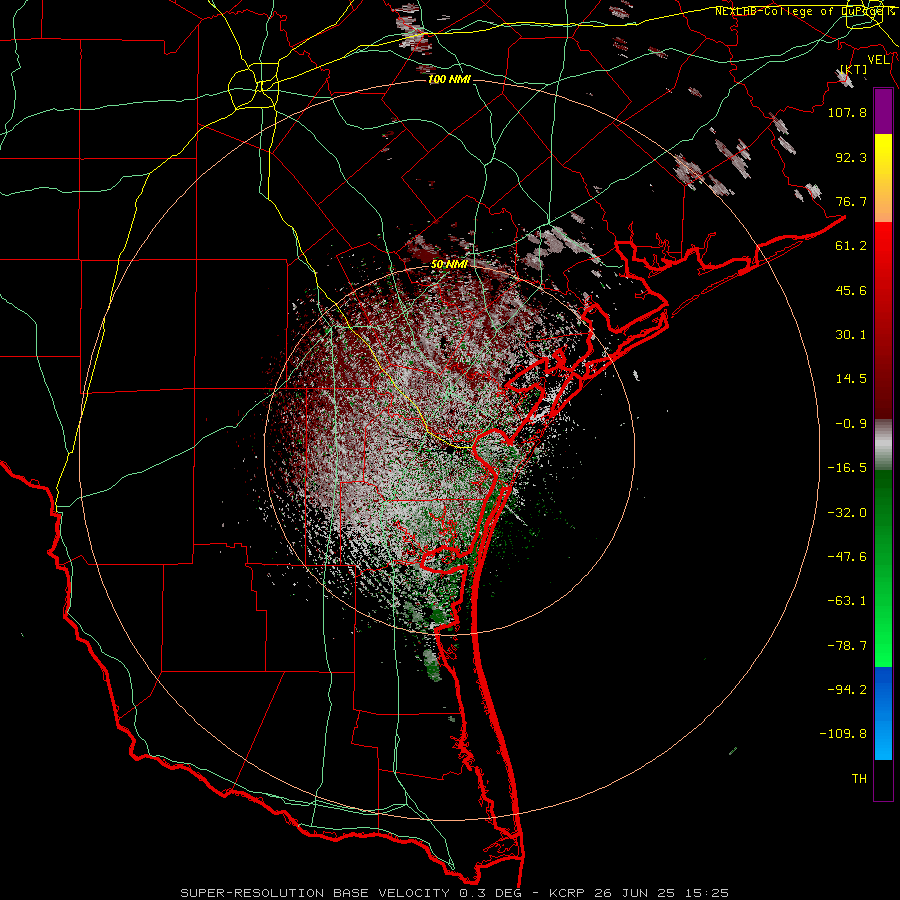Click the -63.1 velocity scale value
The image size is (900, 900).
tap(847, 601)
